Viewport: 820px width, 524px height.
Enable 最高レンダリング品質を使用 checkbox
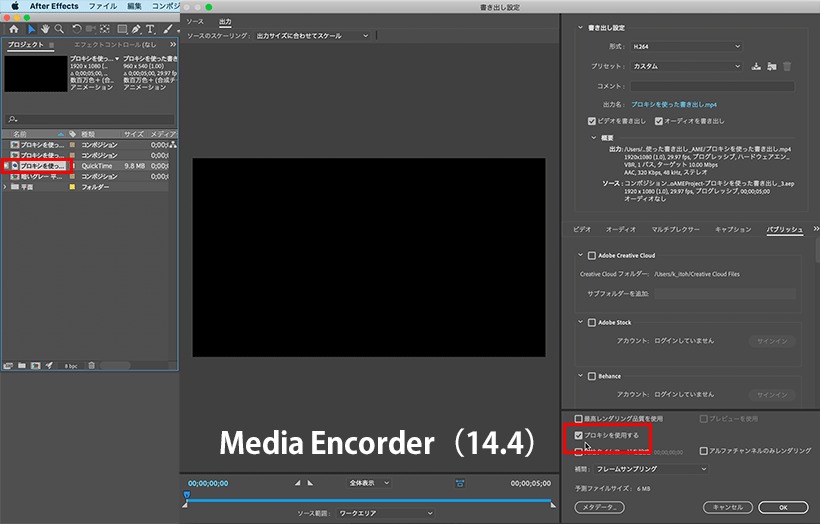[x=578, y=418]
